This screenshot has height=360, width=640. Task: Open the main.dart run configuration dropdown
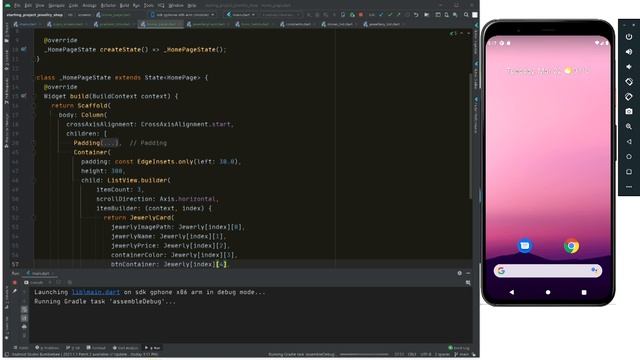(241, 15)
